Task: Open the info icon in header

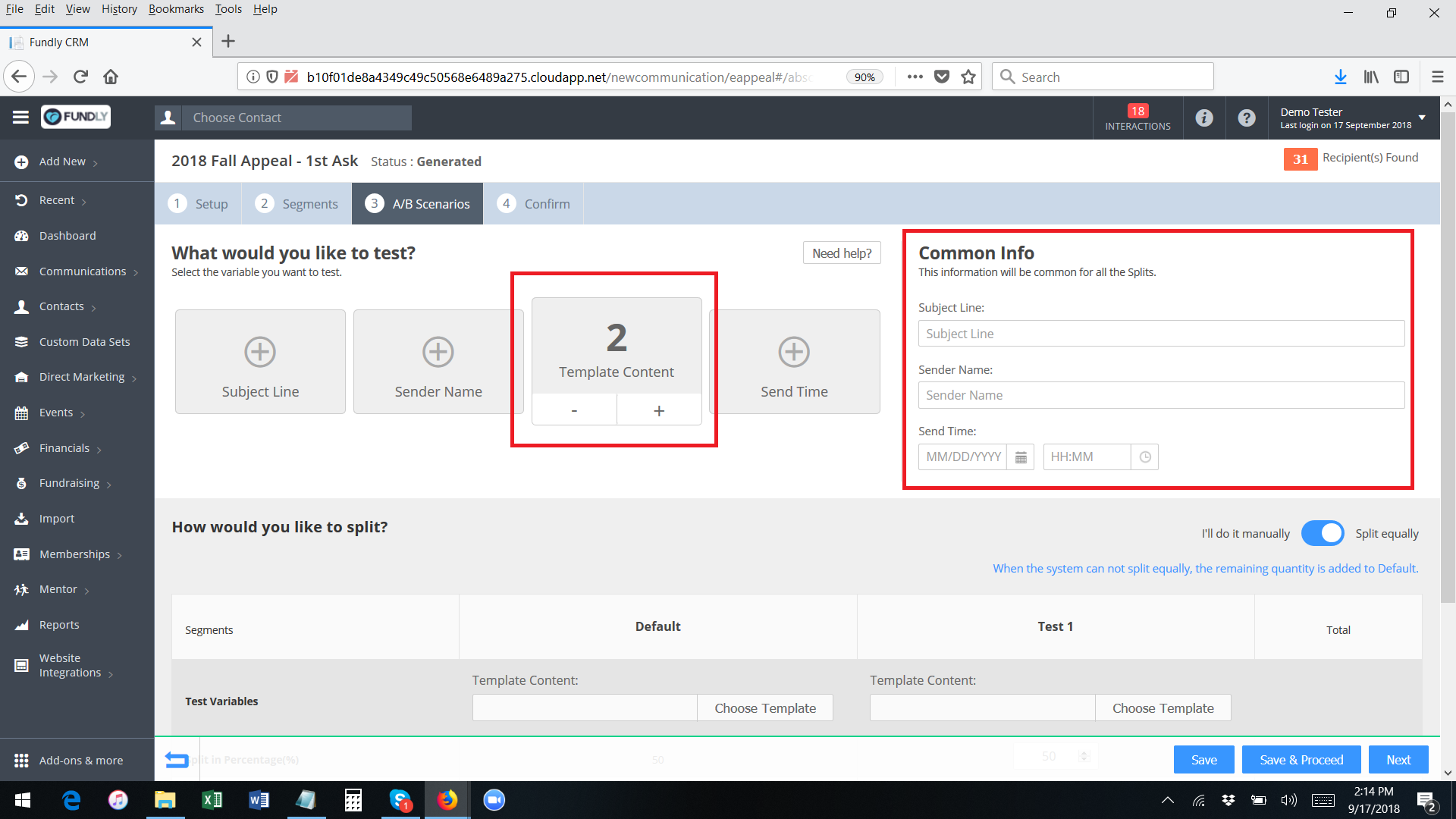Action: click(x=1204, y=118)
